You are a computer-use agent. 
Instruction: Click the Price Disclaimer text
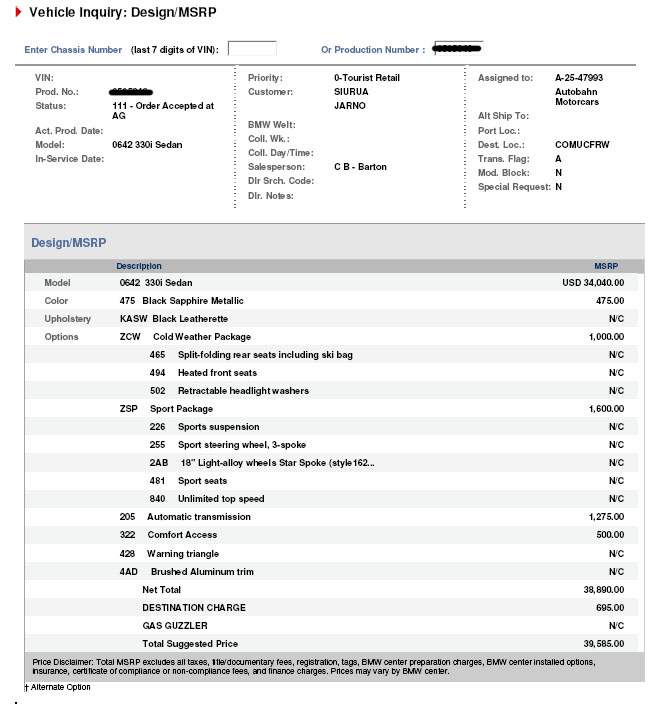[x=313, y=666]
